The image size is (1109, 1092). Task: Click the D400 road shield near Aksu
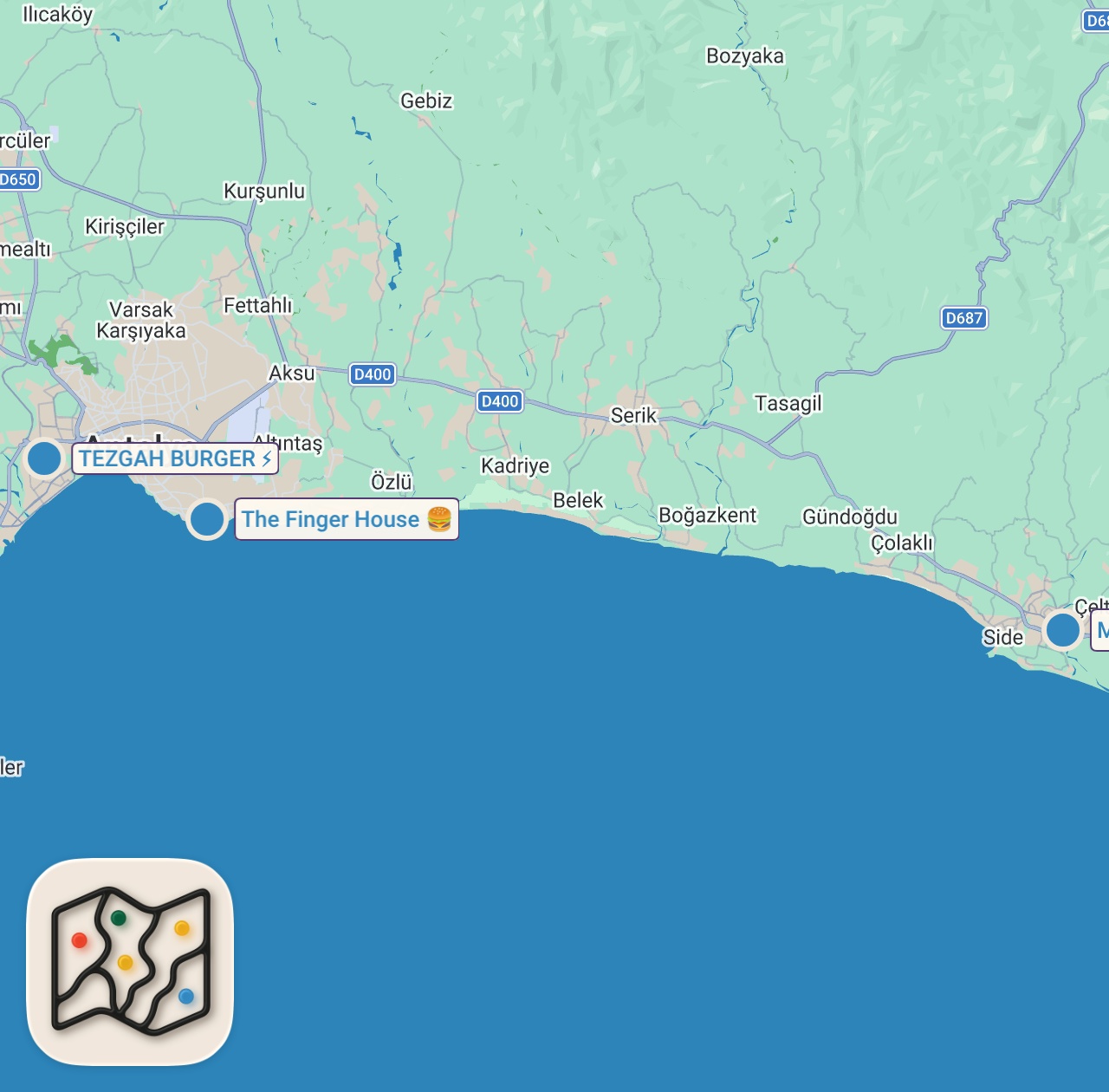(x=373, y=374)
